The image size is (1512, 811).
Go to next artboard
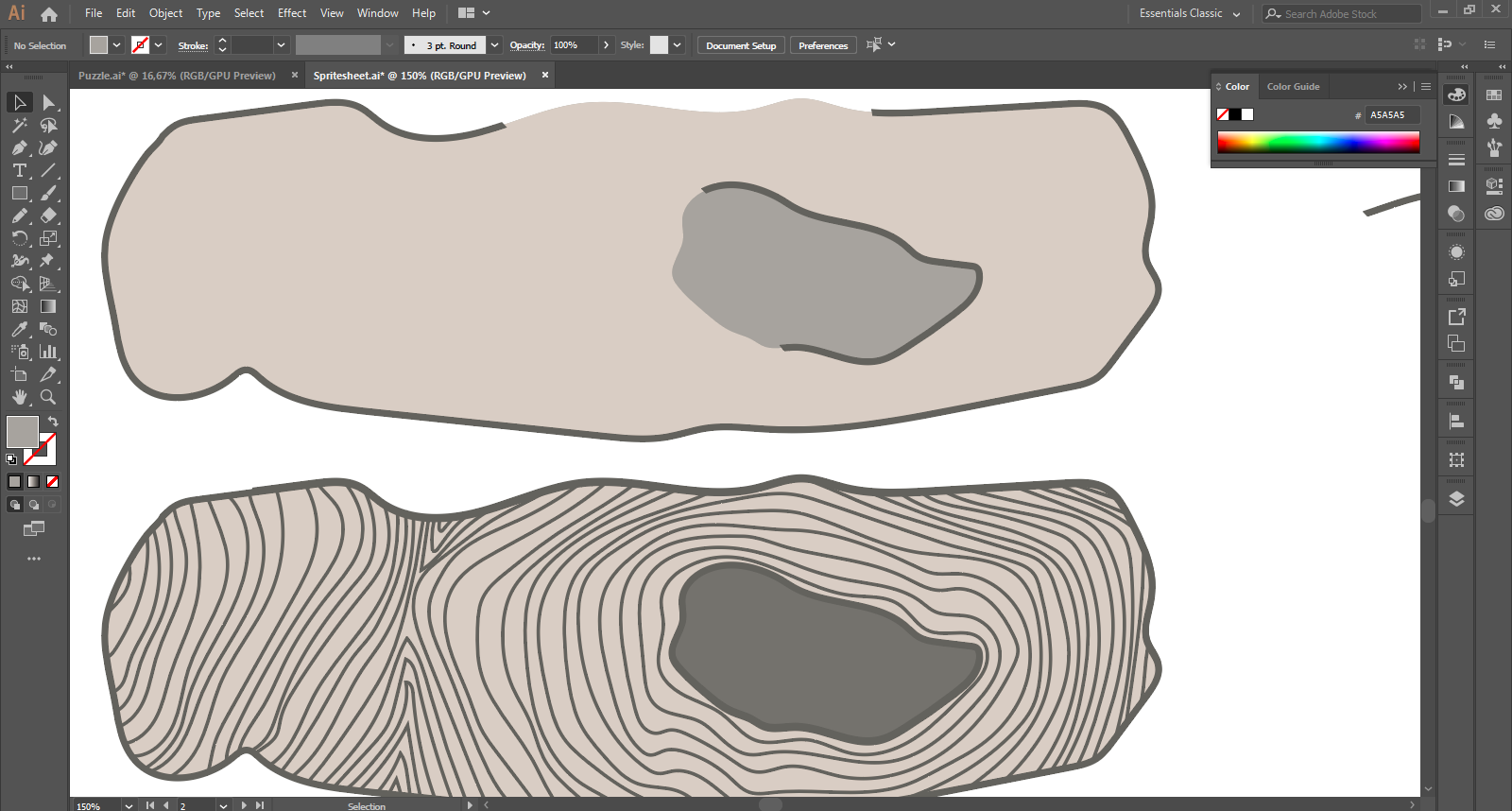(x=244, y=805)
